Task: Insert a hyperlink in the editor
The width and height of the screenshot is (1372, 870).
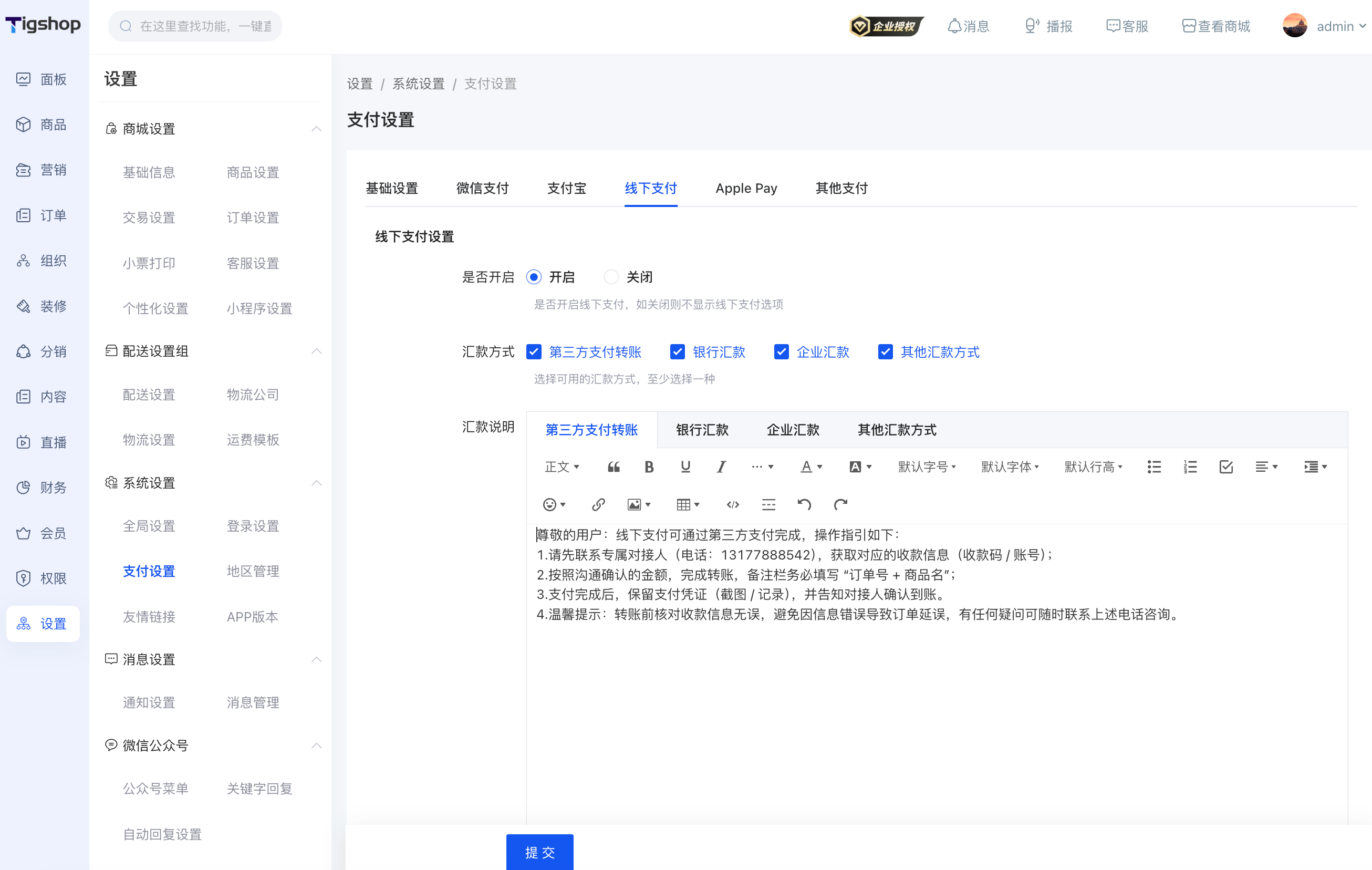Action: [598, 505]
